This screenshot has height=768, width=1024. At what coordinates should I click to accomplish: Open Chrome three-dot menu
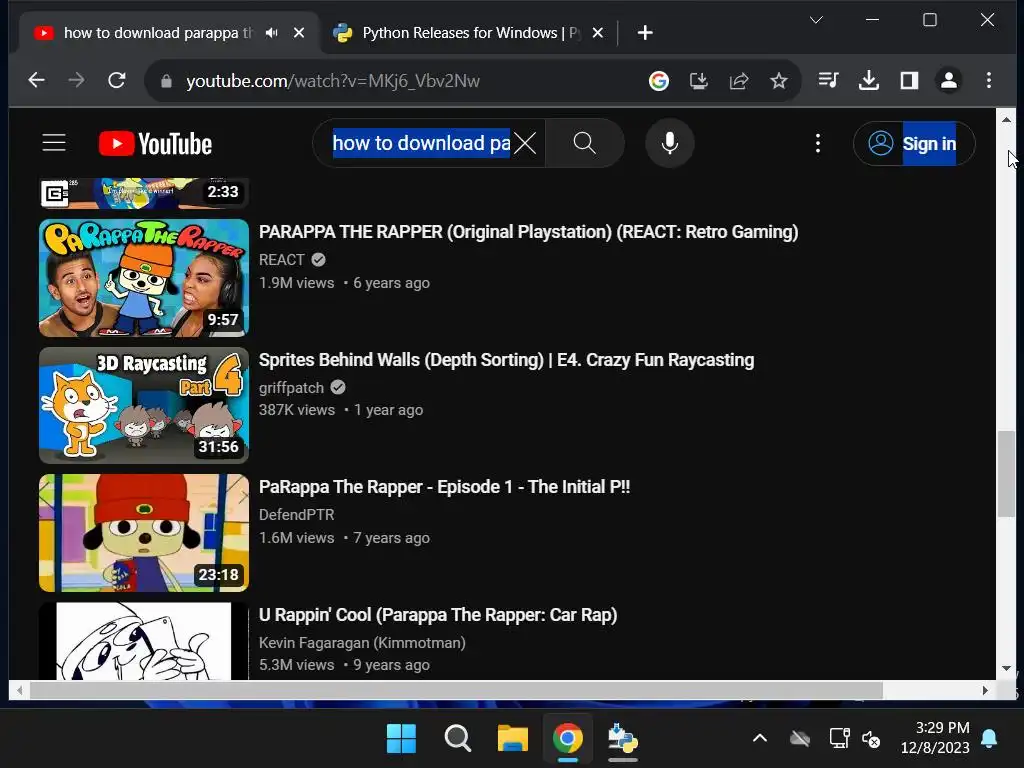tap(989, 80)
